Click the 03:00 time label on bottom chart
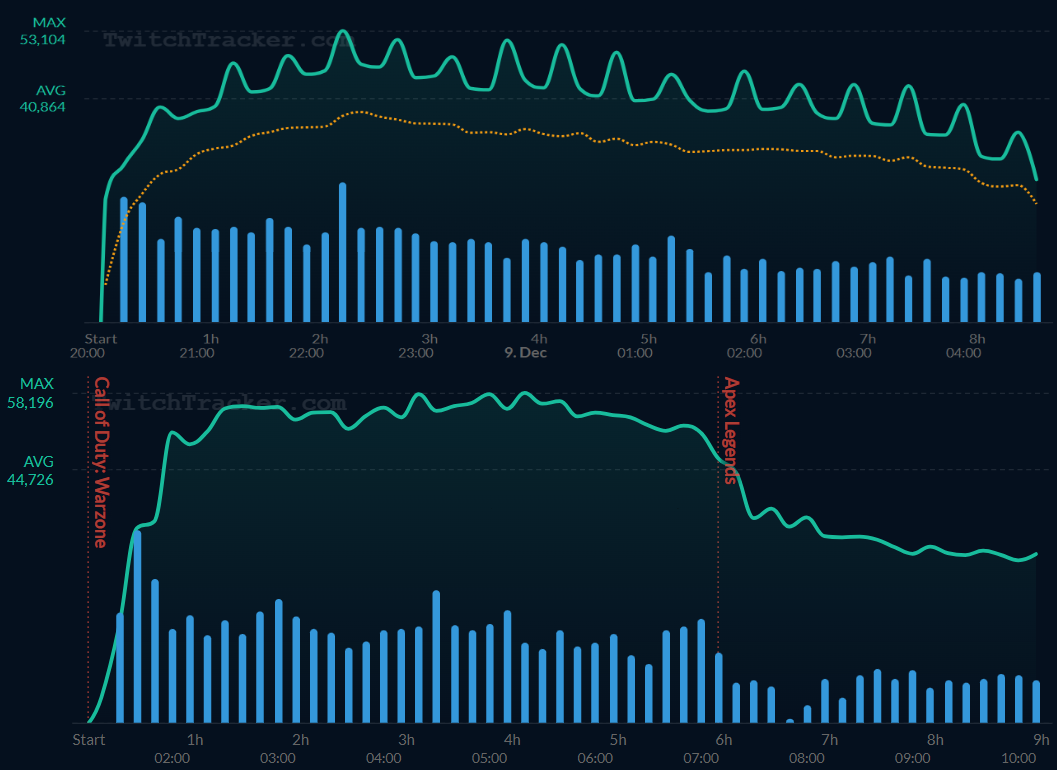 (278, 759)
